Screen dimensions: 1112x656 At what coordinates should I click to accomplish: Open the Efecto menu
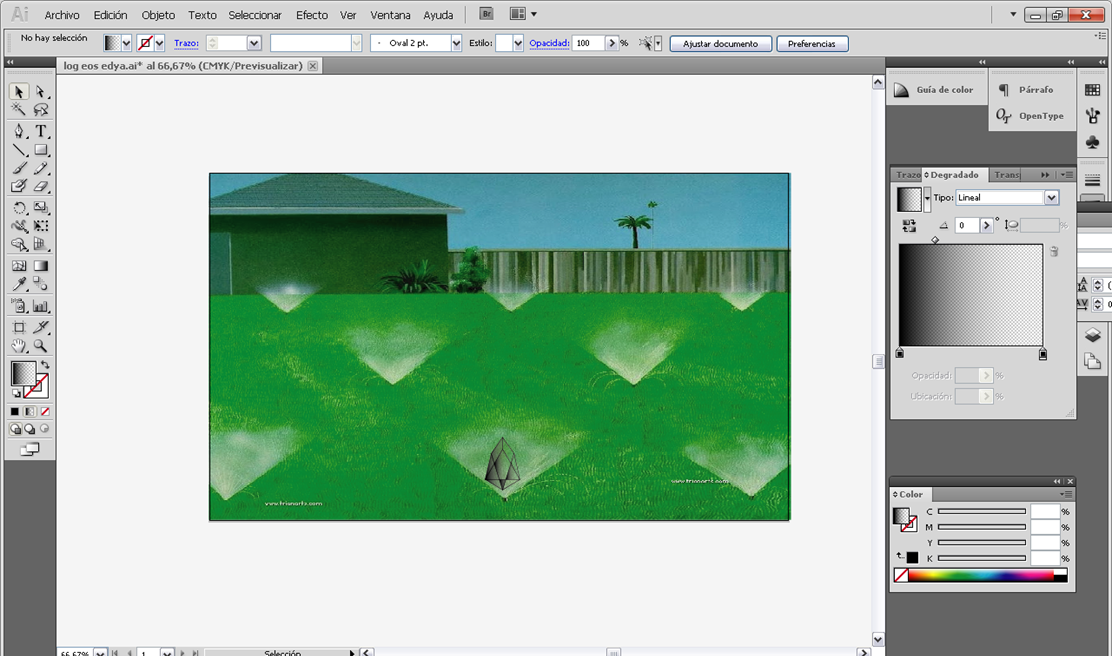[x=311, y=15]
